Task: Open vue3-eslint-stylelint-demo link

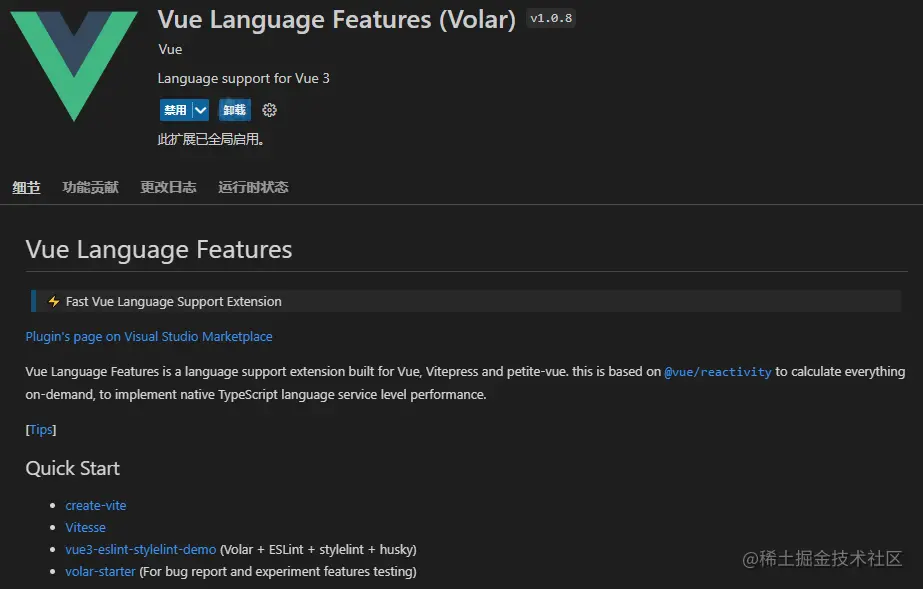Action: pyautogui.click(x=140, y=550)
